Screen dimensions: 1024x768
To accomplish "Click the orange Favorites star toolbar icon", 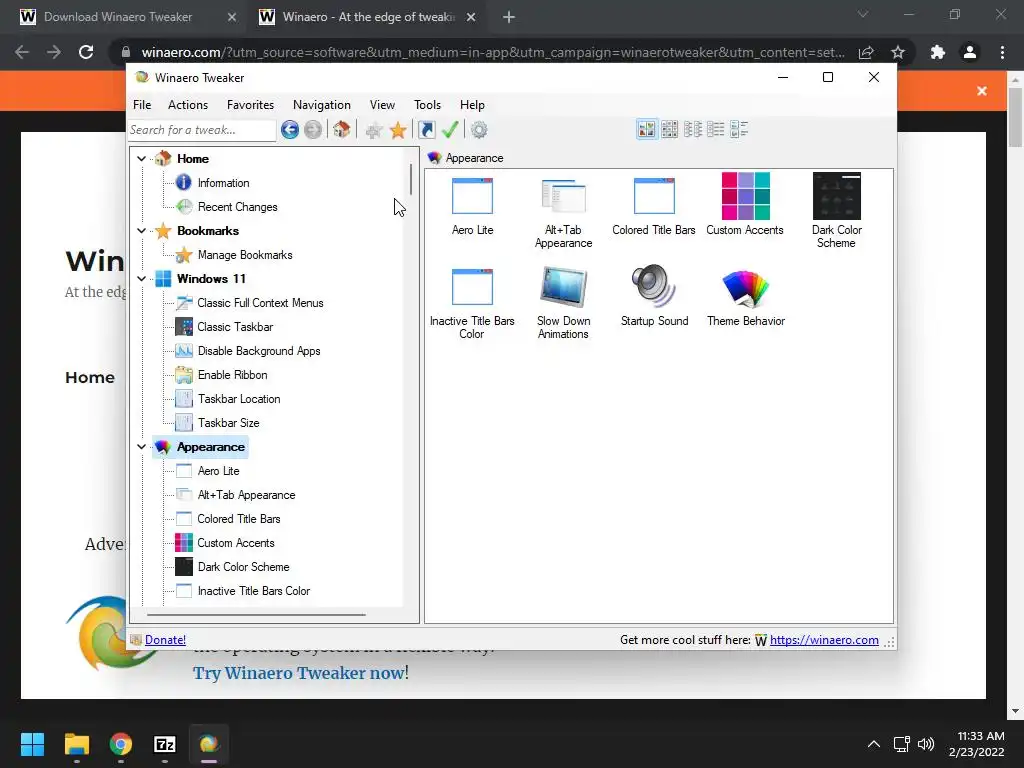I will click(x=398, y=130).
